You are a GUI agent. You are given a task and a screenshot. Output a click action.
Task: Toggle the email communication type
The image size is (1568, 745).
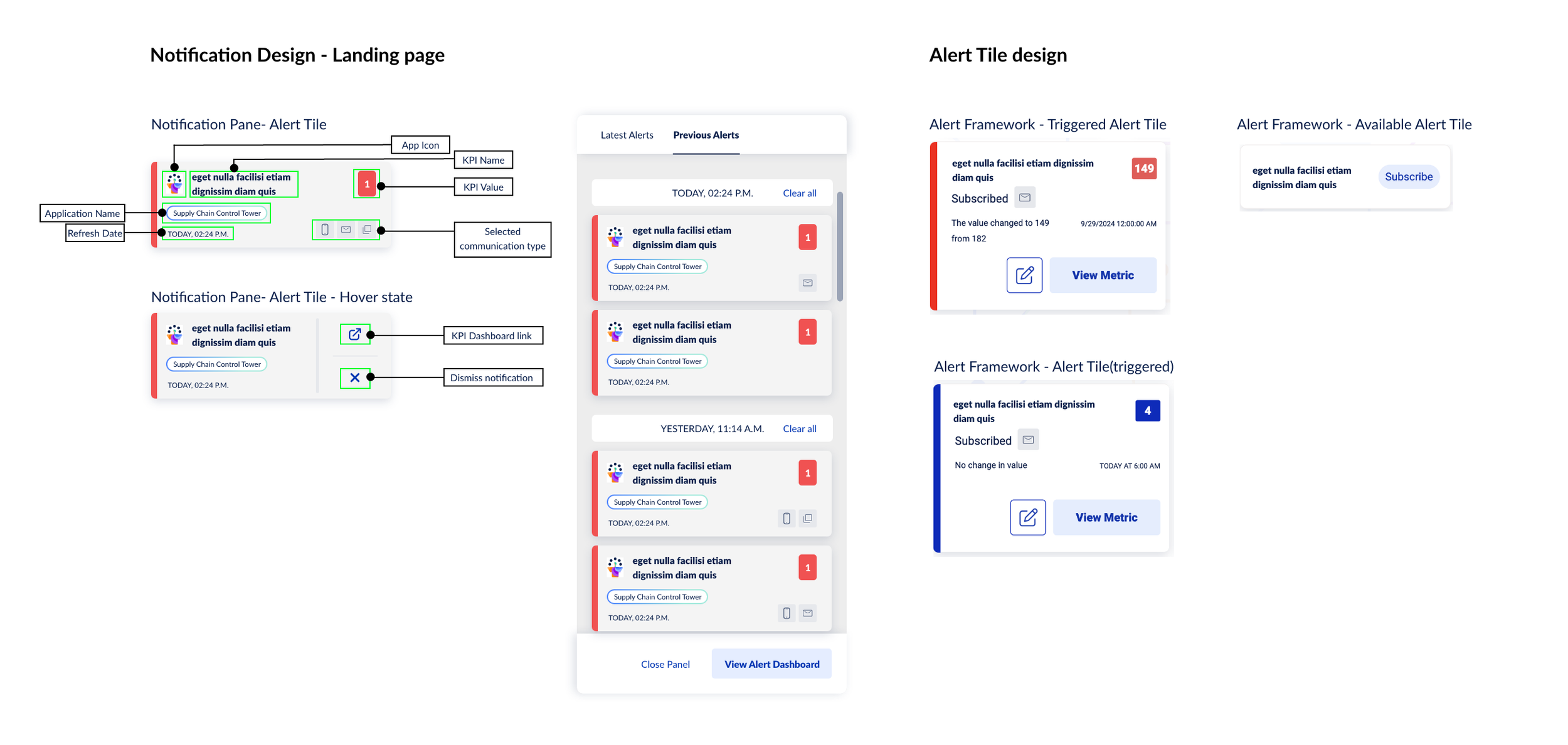[346, 230]
